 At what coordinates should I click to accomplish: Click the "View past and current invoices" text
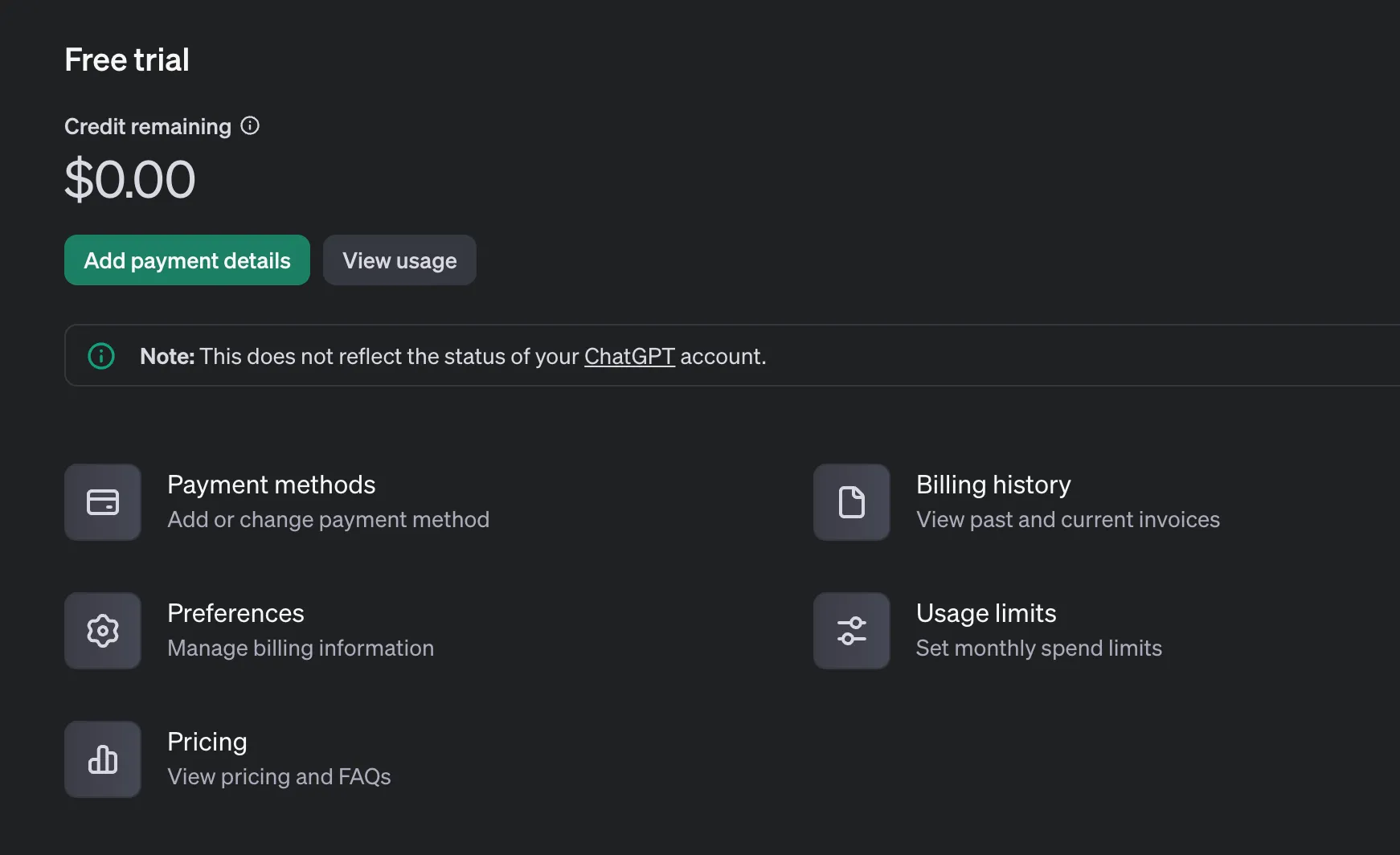point(1067,520)
